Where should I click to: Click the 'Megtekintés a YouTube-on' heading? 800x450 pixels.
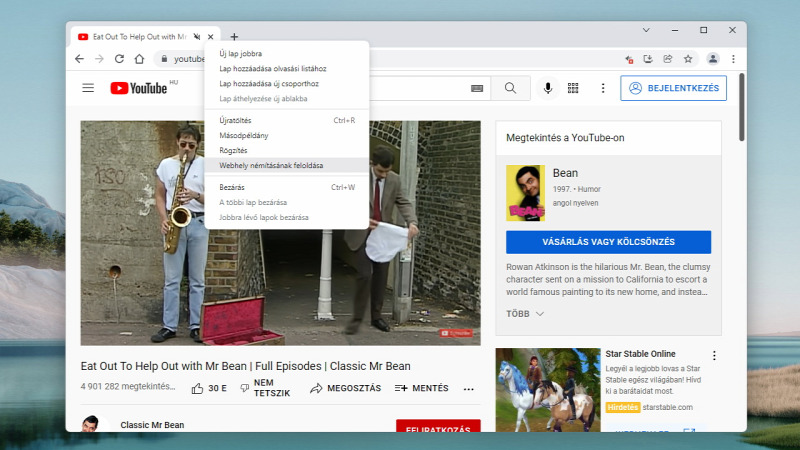[565, 138]
